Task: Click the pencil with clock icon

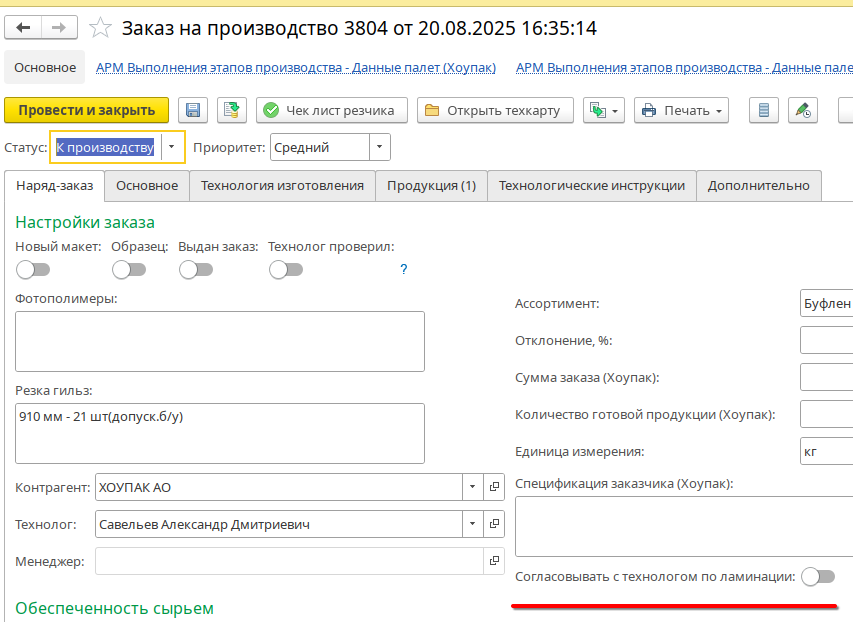Action: [802, 110]
